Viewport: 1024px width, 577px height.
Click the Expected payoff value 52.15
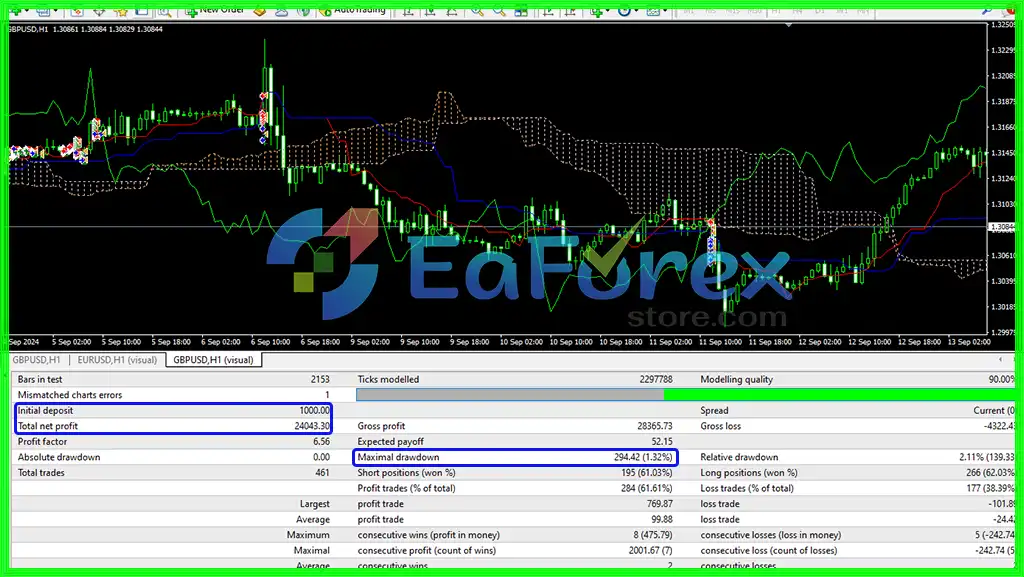coord(662,442)
